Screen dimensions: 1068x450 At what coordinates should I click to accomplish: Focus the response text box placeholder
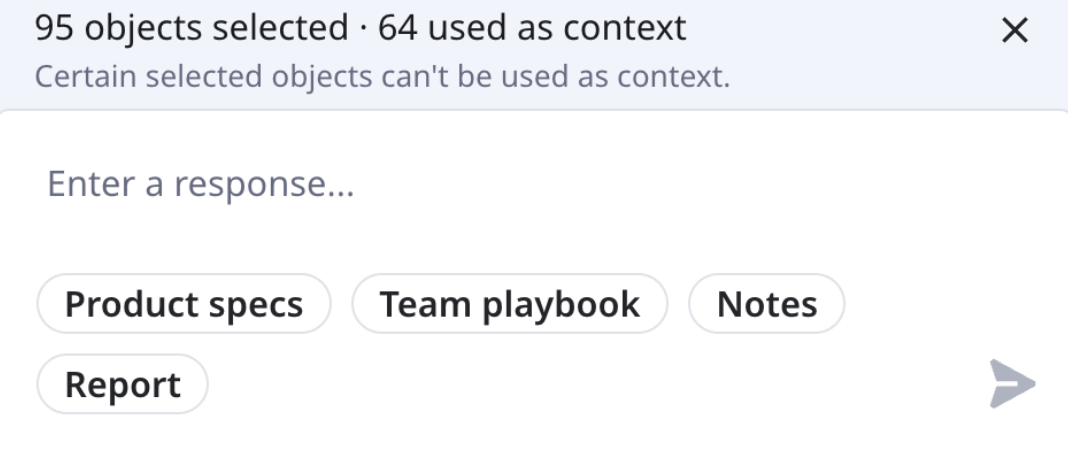[201, 184]
